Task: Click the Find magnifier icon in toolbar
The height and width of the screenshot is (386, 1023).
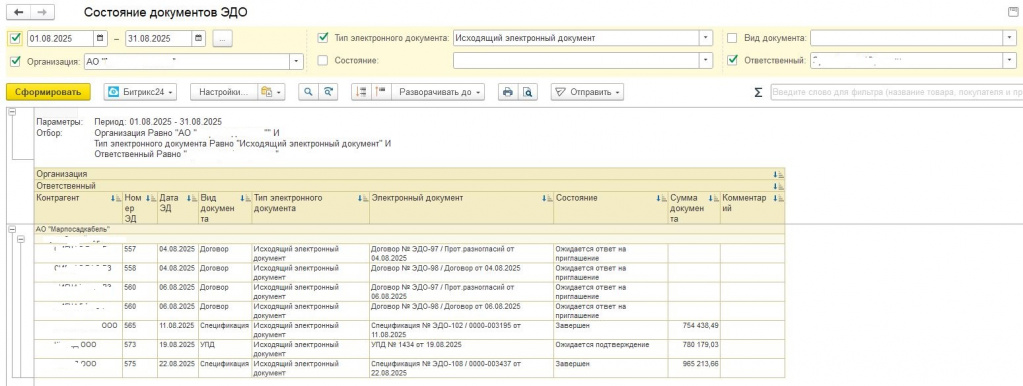Action: [308, 92]
